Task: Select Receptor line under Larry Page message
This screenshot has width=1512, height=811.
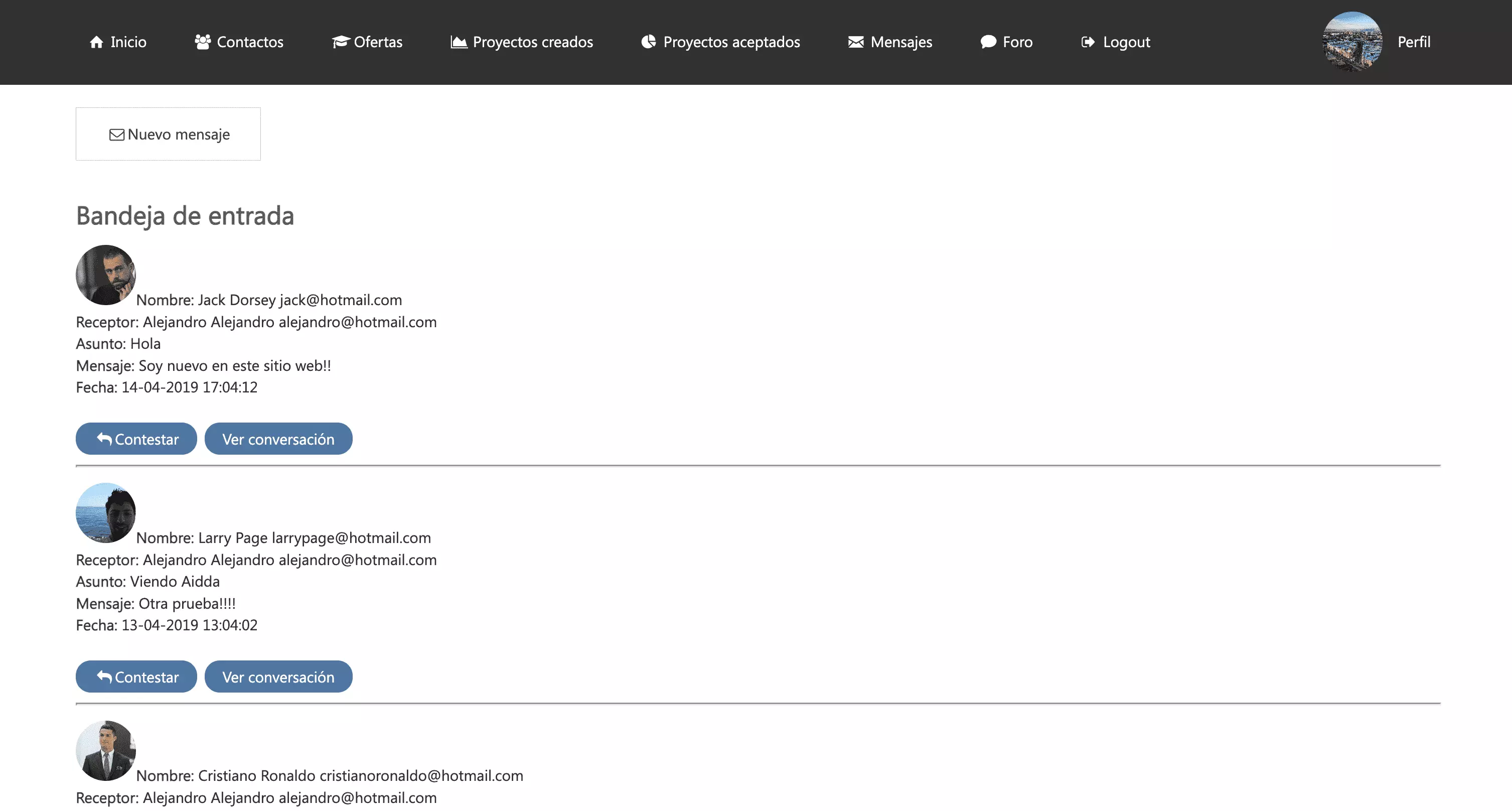Action: tap(256, 560)
